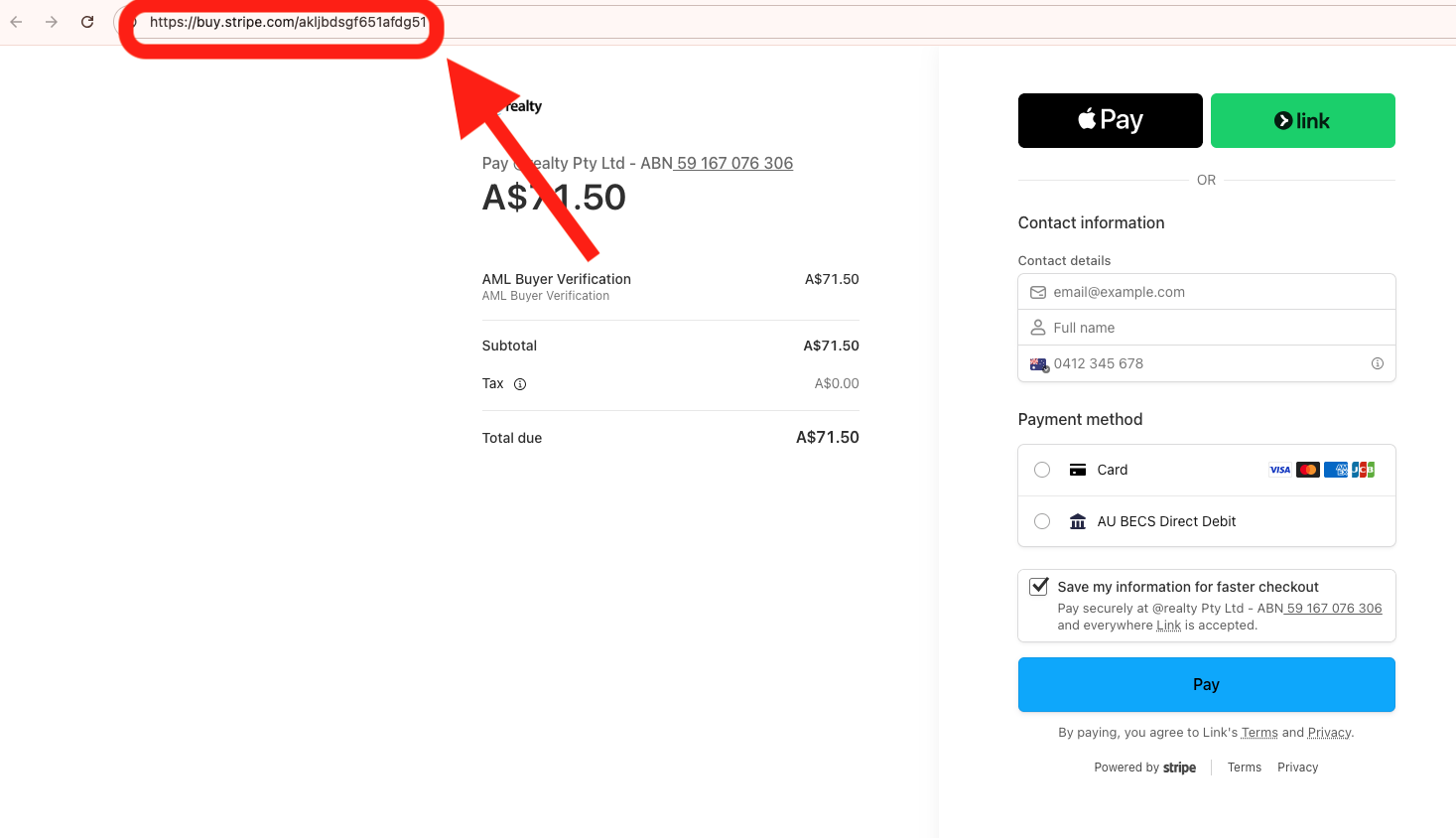Click the phone number info icon
1456x838 pixels.
click(x=1378, y=363)
